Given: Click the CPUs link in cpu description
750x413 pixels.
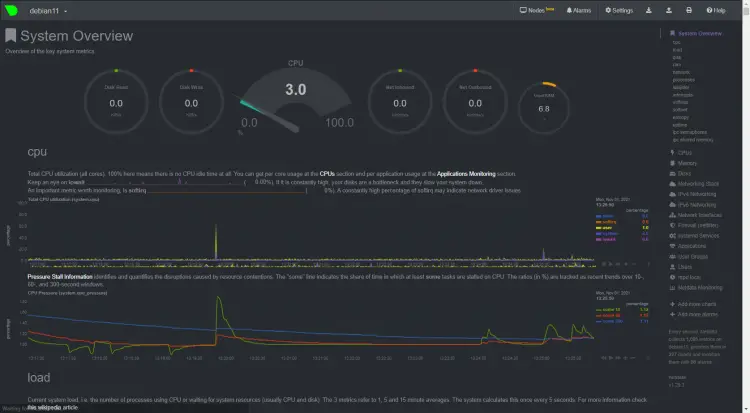Looking at the screenshot, I should pyautogui.click(x=327, y=174).
